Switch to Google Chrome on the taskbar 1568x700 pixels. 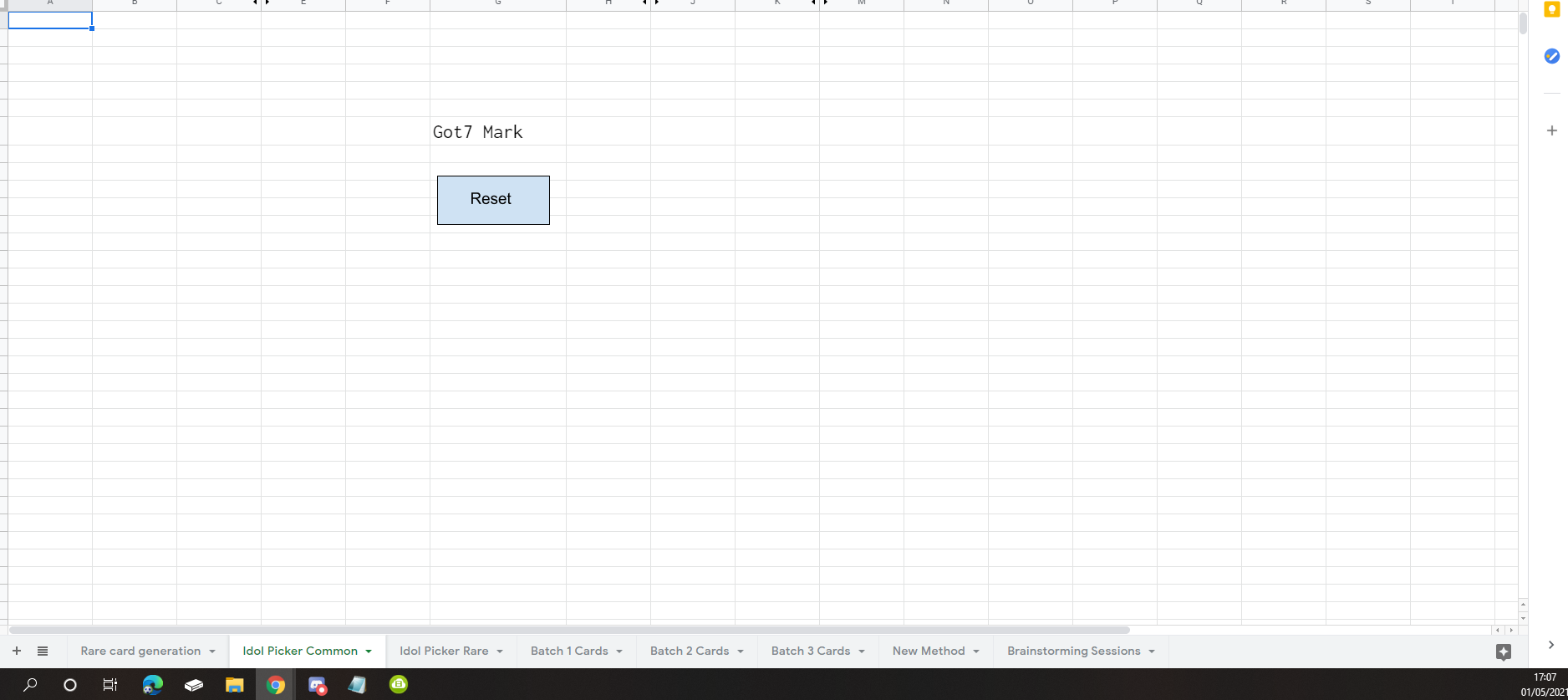[x=275, y=685]
